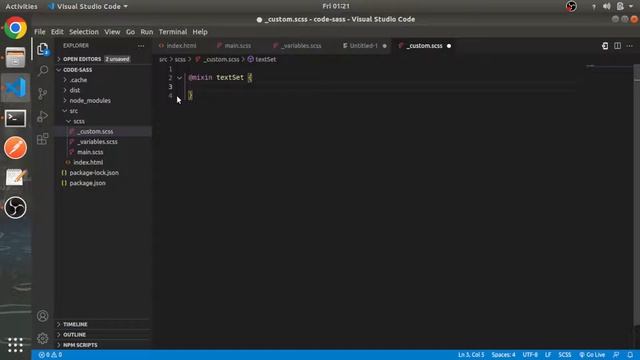Open editor more actions menu
The image size is (640, 360).
tap(630, 46)
